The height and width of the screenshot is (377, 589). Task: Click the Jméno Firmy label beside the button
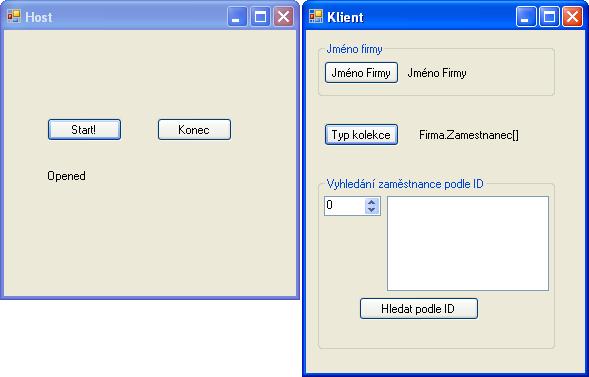coord(437,72)
